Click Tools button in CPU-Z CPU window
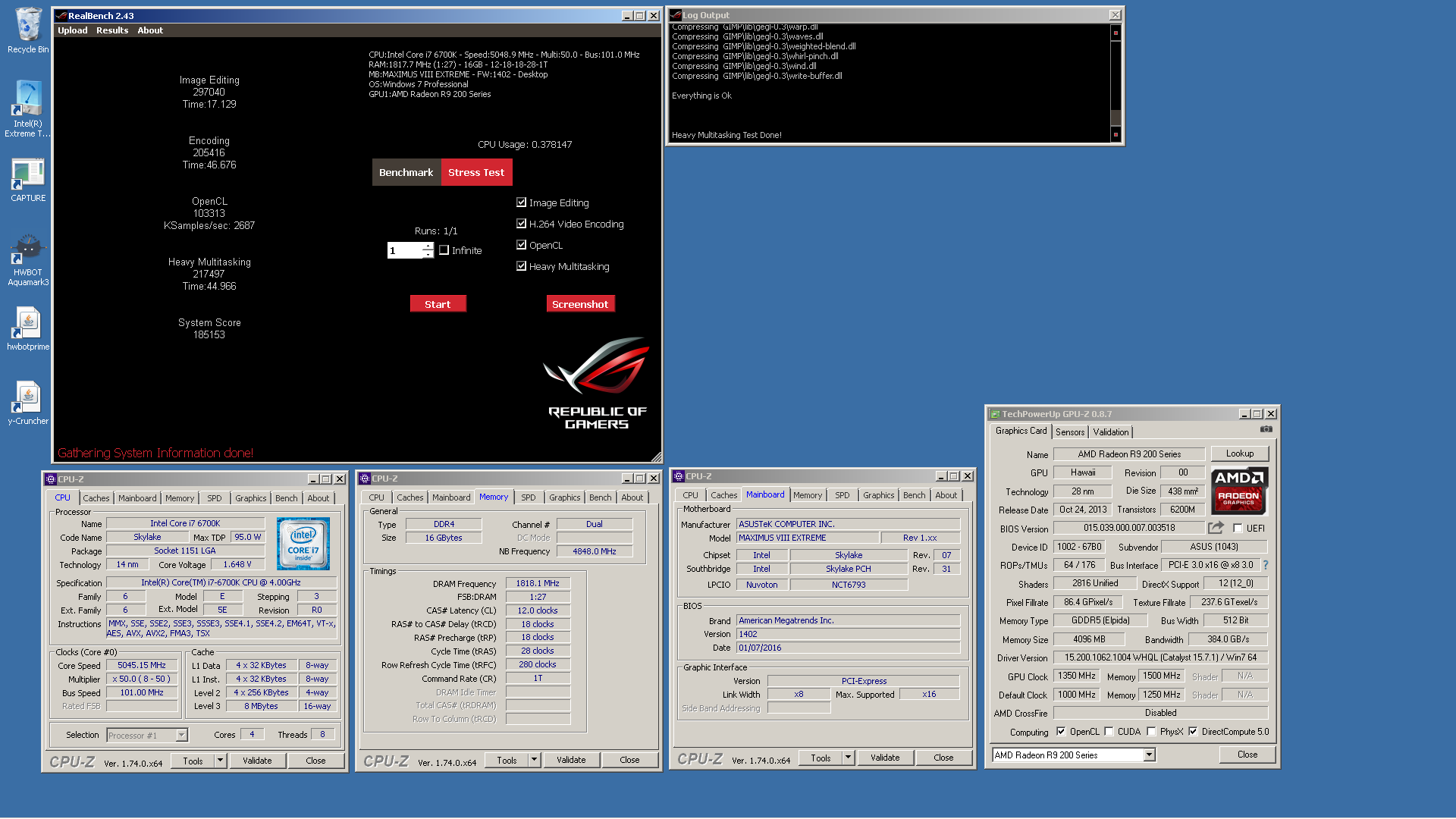The height and width of the screenshot is (819, 1456). pyautogui.click(x=193, y=761)
